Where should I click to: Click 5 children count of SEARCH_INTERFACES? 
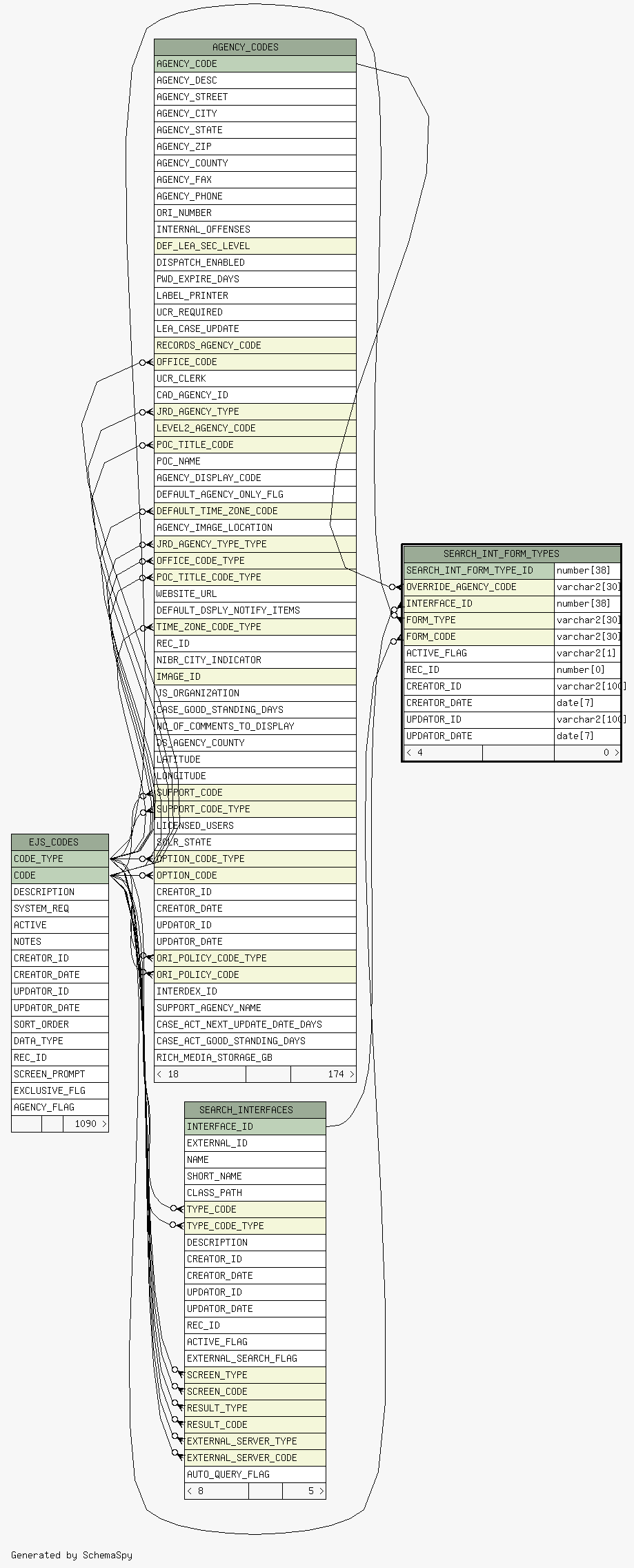click(x=304, y=1491)
